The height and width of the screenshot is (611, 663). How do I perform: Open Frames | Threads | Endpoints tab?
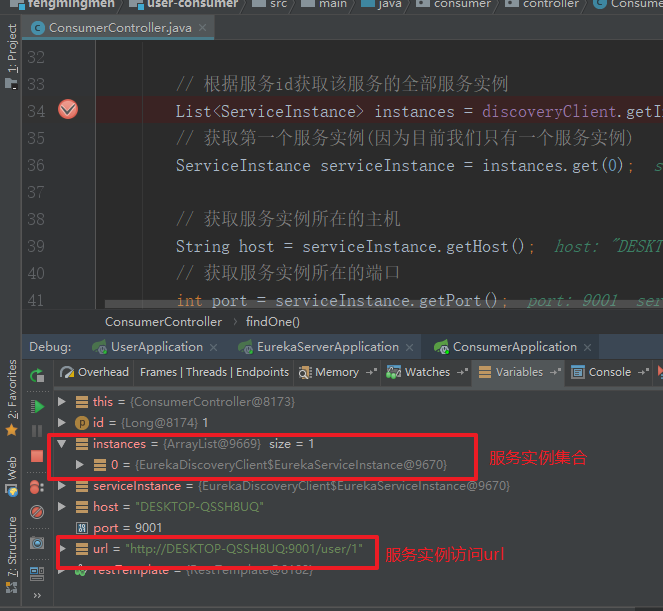click(x=214, y=372)
